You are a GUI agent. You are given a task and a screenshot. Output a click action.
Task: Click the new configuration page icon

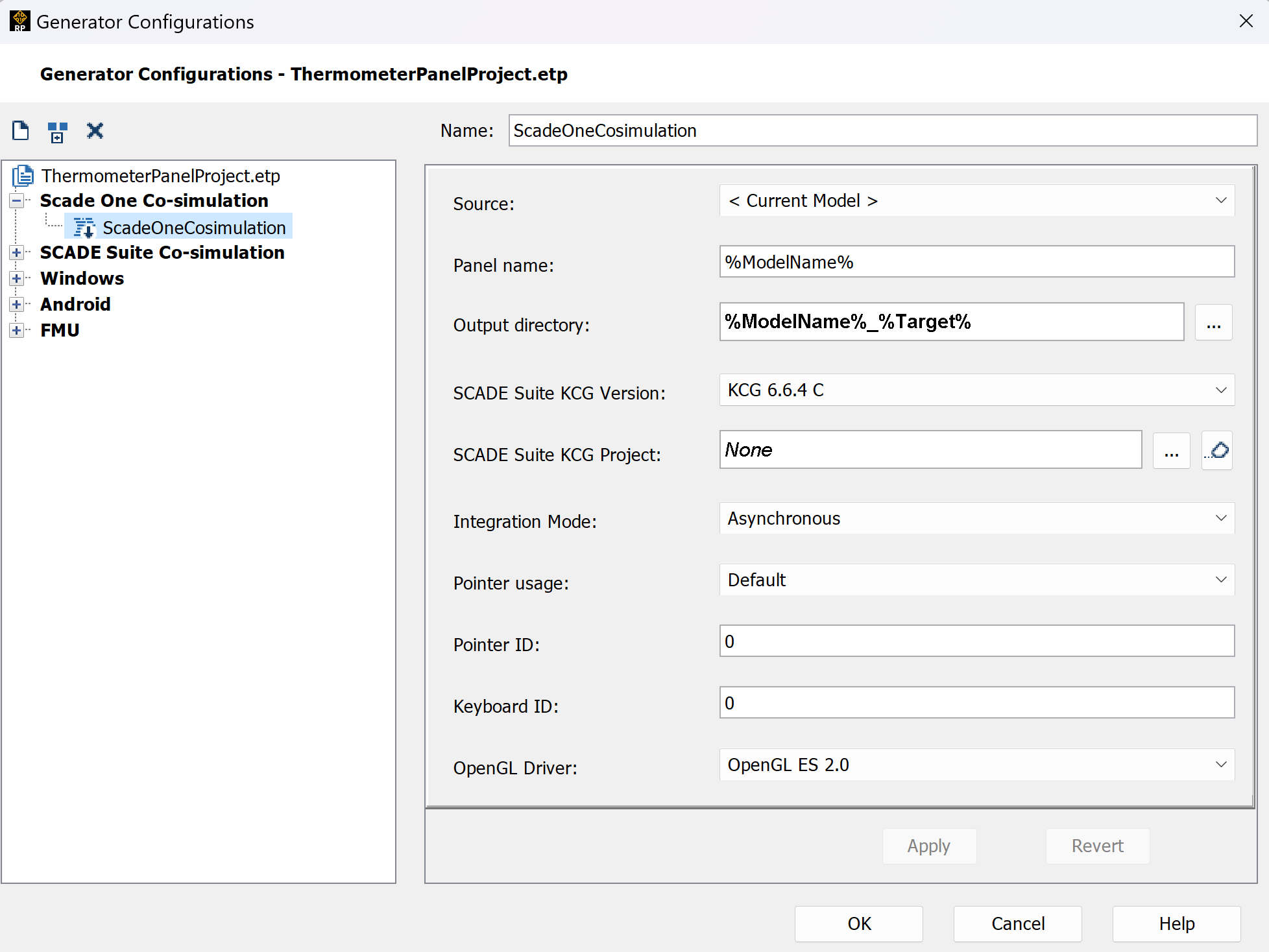[x=21, y=130]
